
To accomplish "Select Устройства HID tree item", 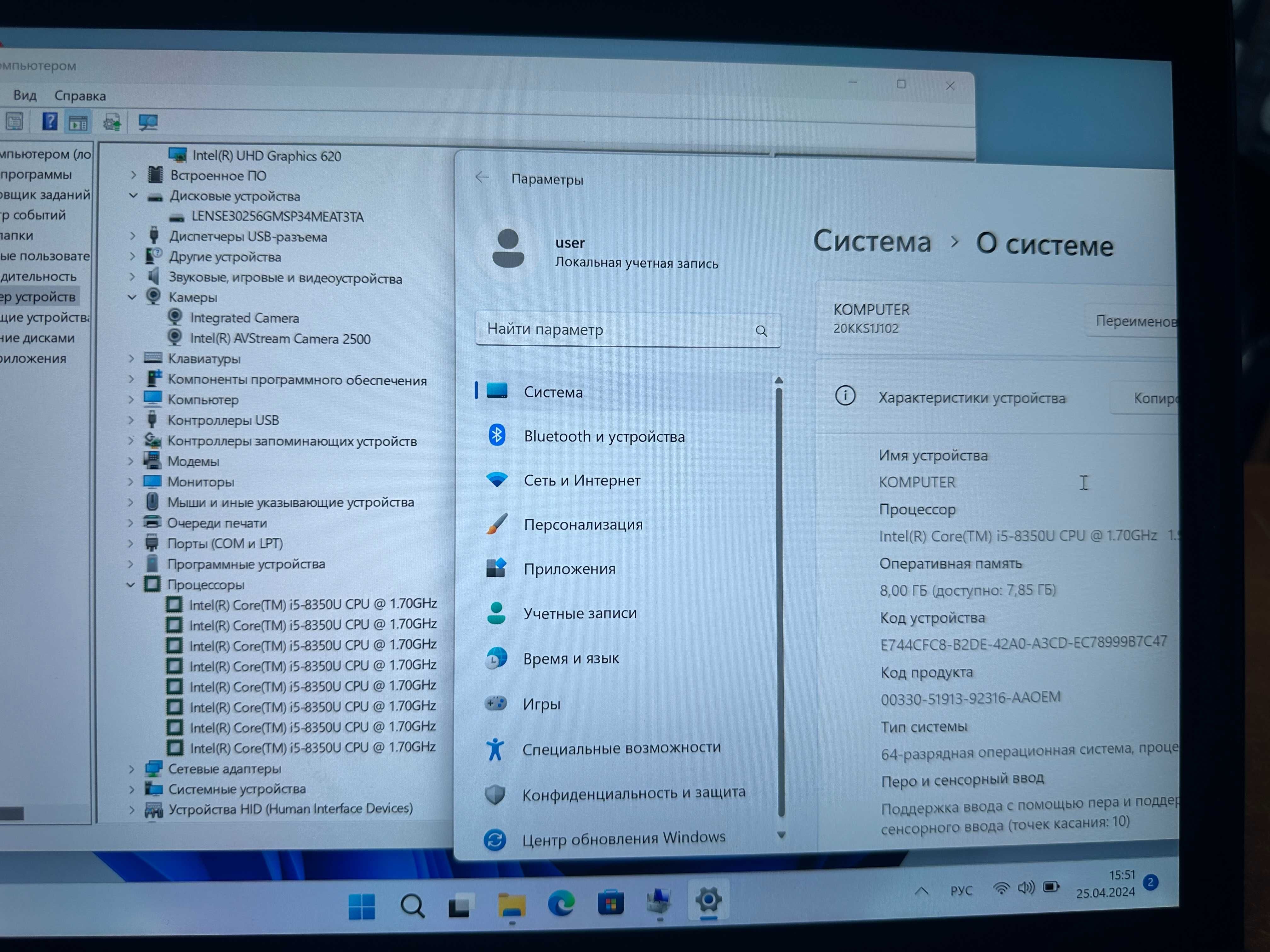I will coord(290,808).
